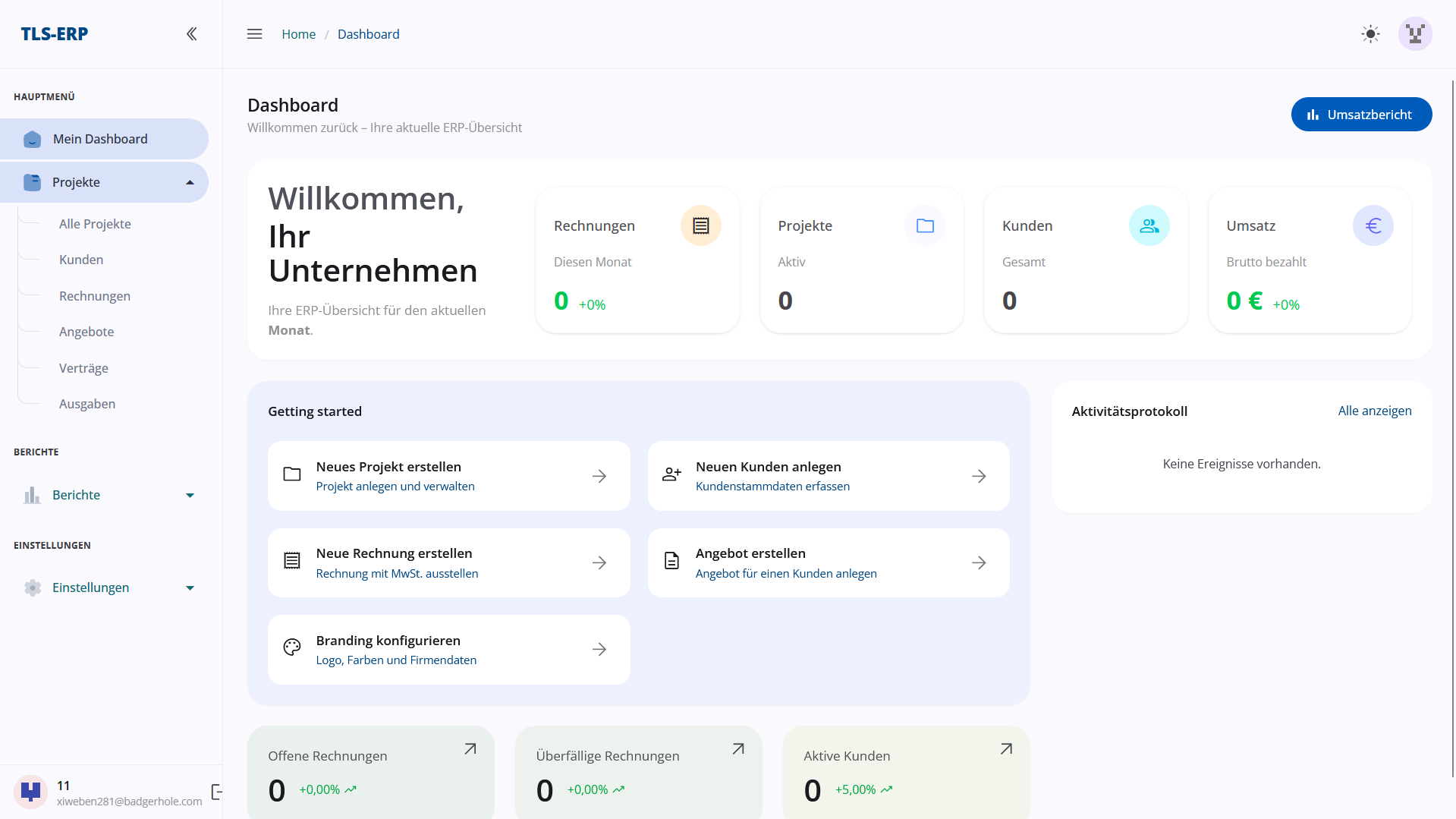
Task: Click the arrow on Neue Rechnung erstellen
Action: pos(599,562)
